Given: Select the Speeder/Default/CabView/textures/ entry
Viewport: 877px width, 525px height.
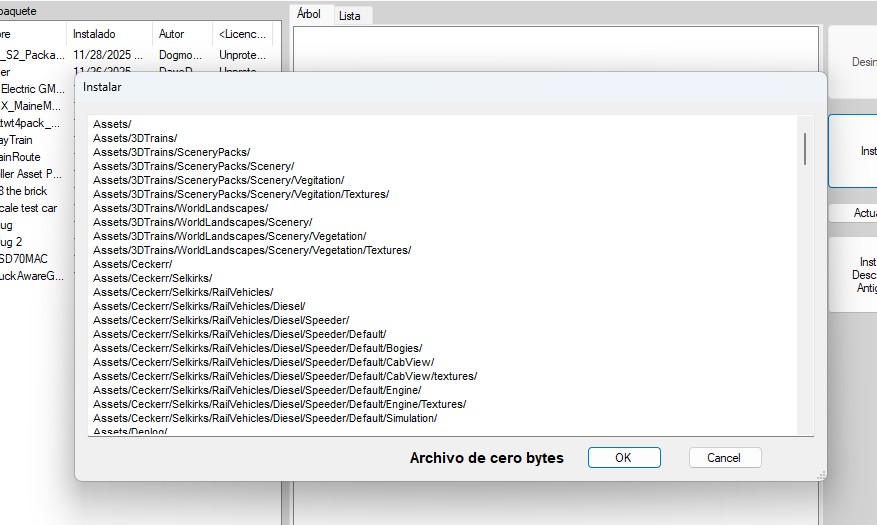Looking at the screenshot, I should tap(285, 376).
